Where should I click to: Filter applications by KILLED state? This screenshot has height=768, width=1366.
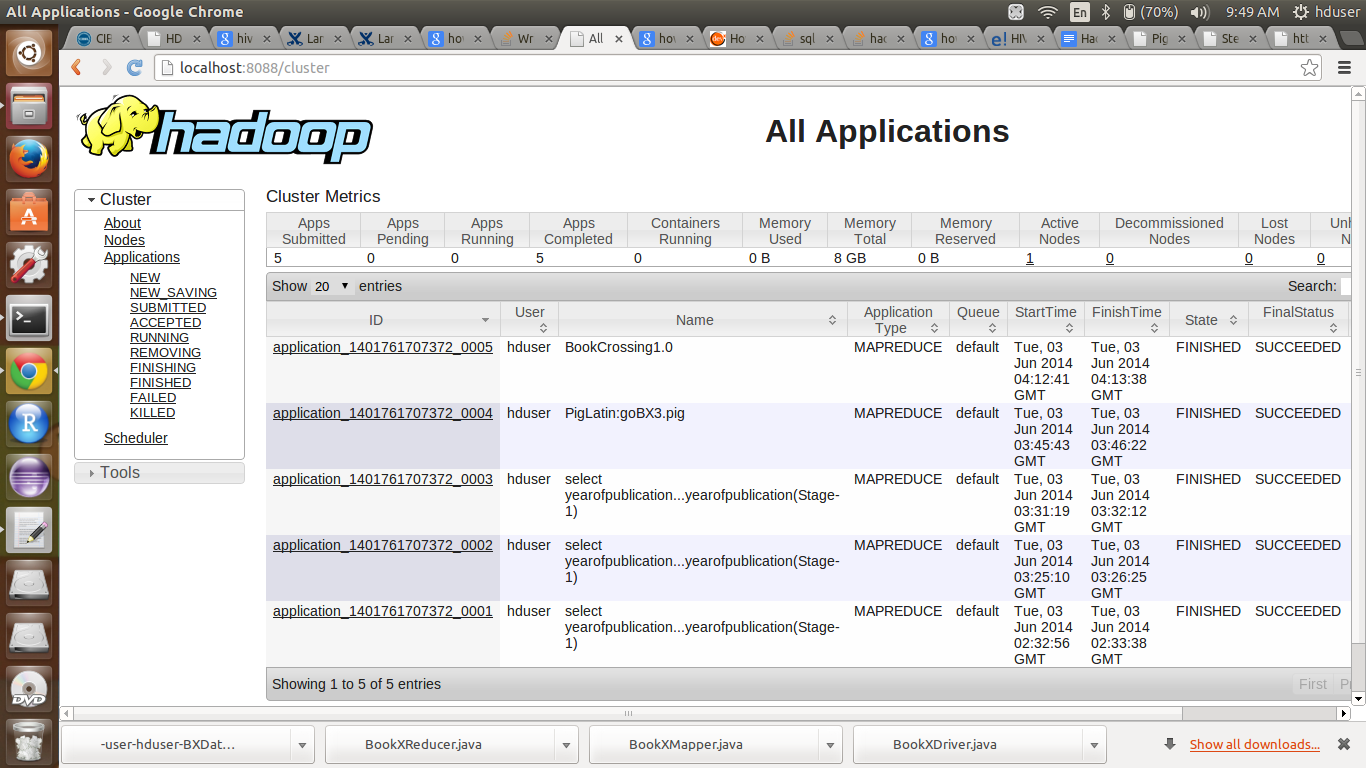pyautogui.click(x=152, y=413)
